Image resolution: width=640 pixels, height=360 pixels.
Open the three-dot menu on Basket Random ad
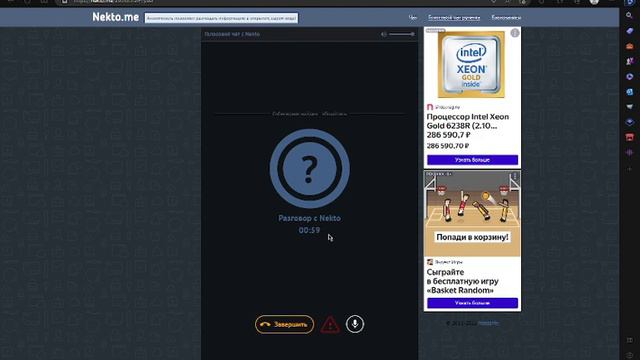[x=515, y=176]
